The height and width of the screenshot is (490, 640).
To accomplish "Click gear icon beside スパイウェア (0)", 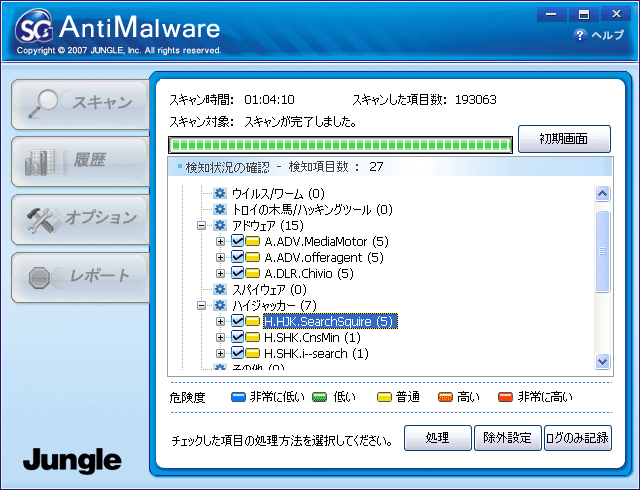I will 220,289.
